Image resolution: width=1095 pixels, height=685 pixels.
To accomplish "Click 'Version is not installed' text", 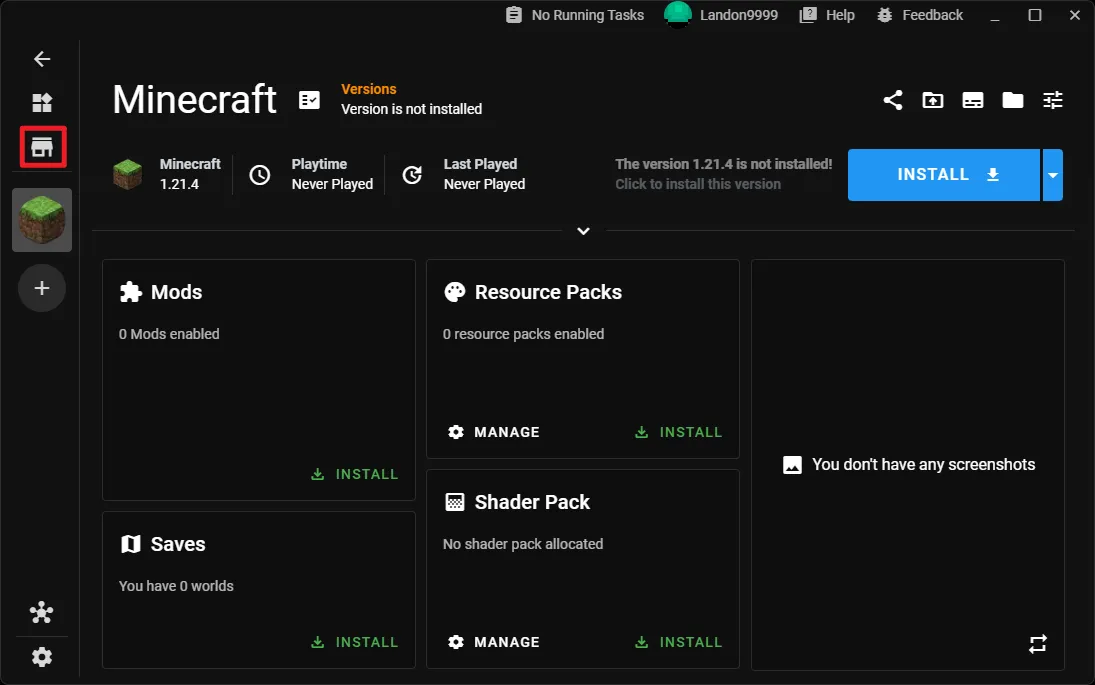I will pyautogui.click(x=411, y=109).
